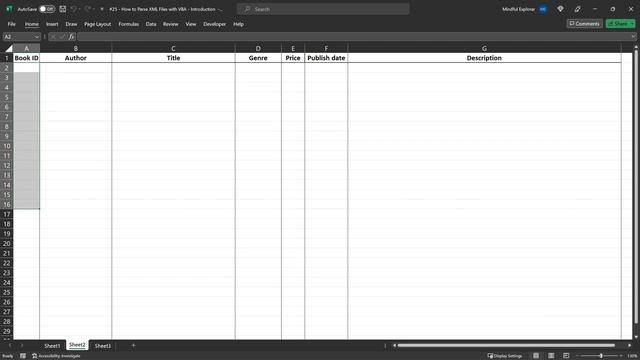Click in the Search box
This screenshot has width=640, height=360.
(x=323, y=9)
